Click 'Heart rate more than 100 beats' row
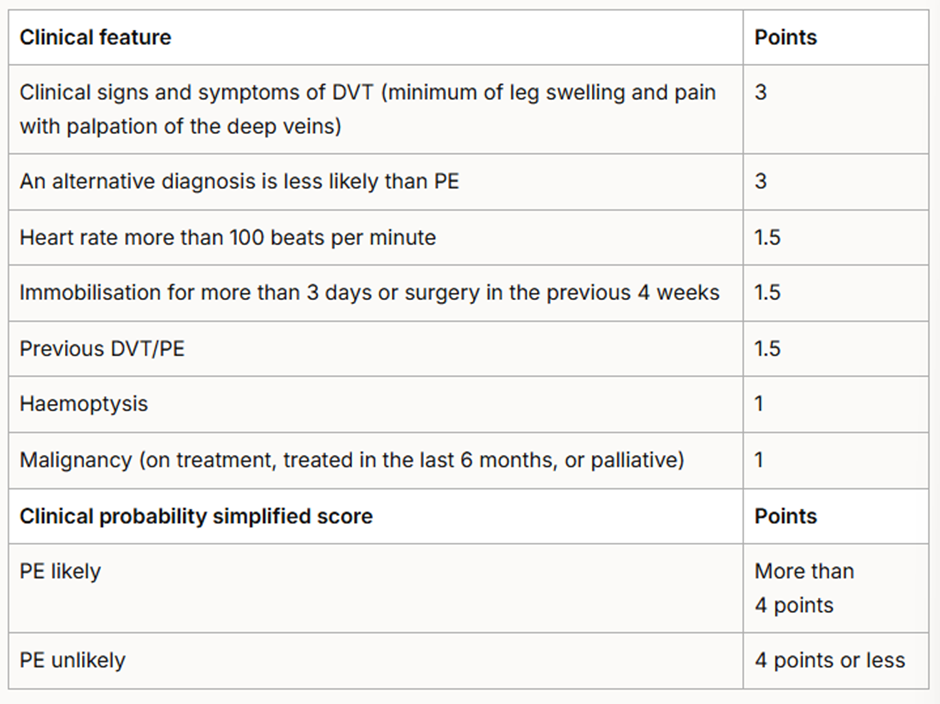Image resolution: width=940 pixels, height=704 pixels. coord(227,238)
